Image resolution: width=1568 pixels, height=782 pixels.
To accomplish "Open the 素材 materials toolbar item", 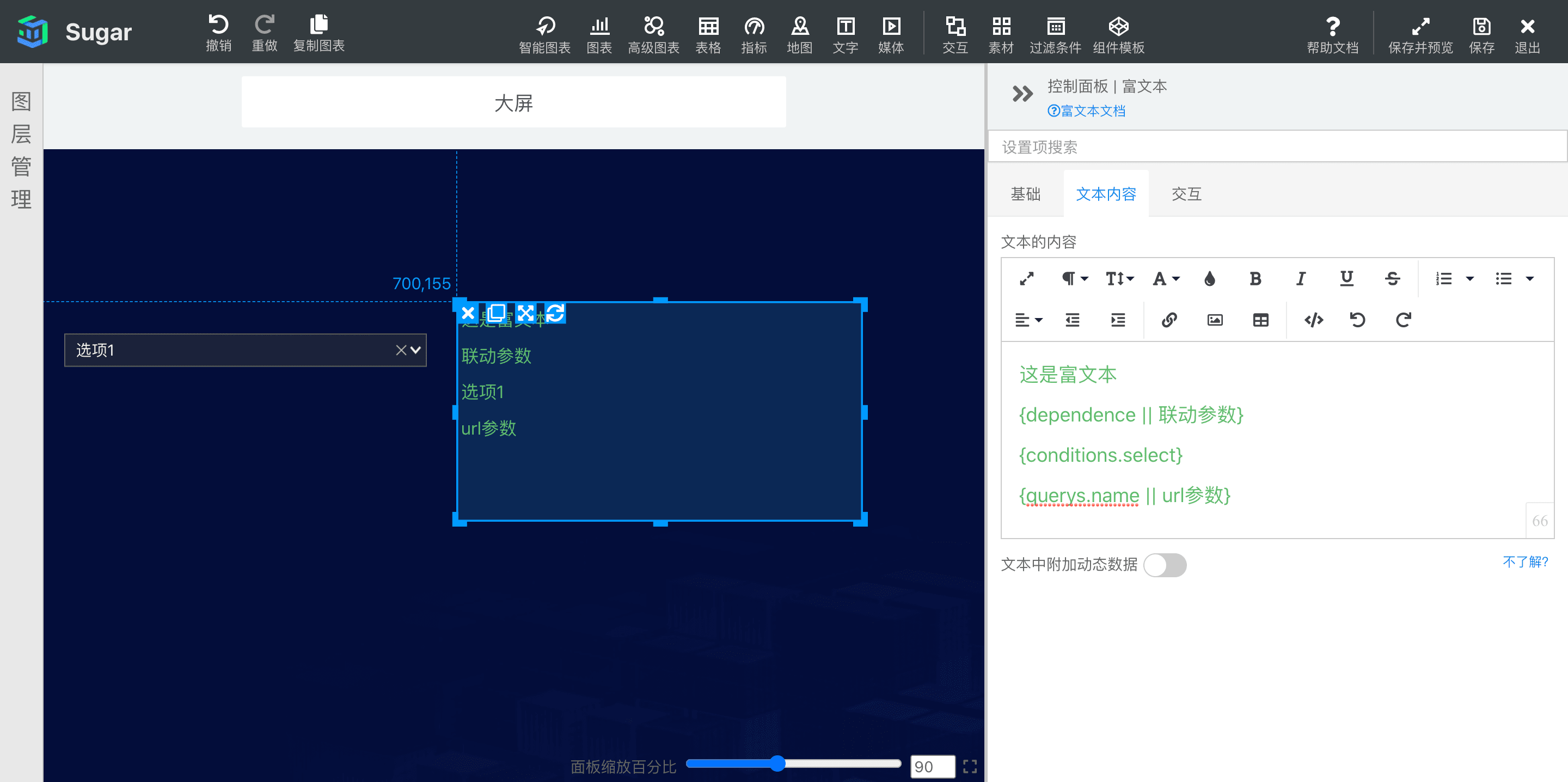I will [1001, 35].
